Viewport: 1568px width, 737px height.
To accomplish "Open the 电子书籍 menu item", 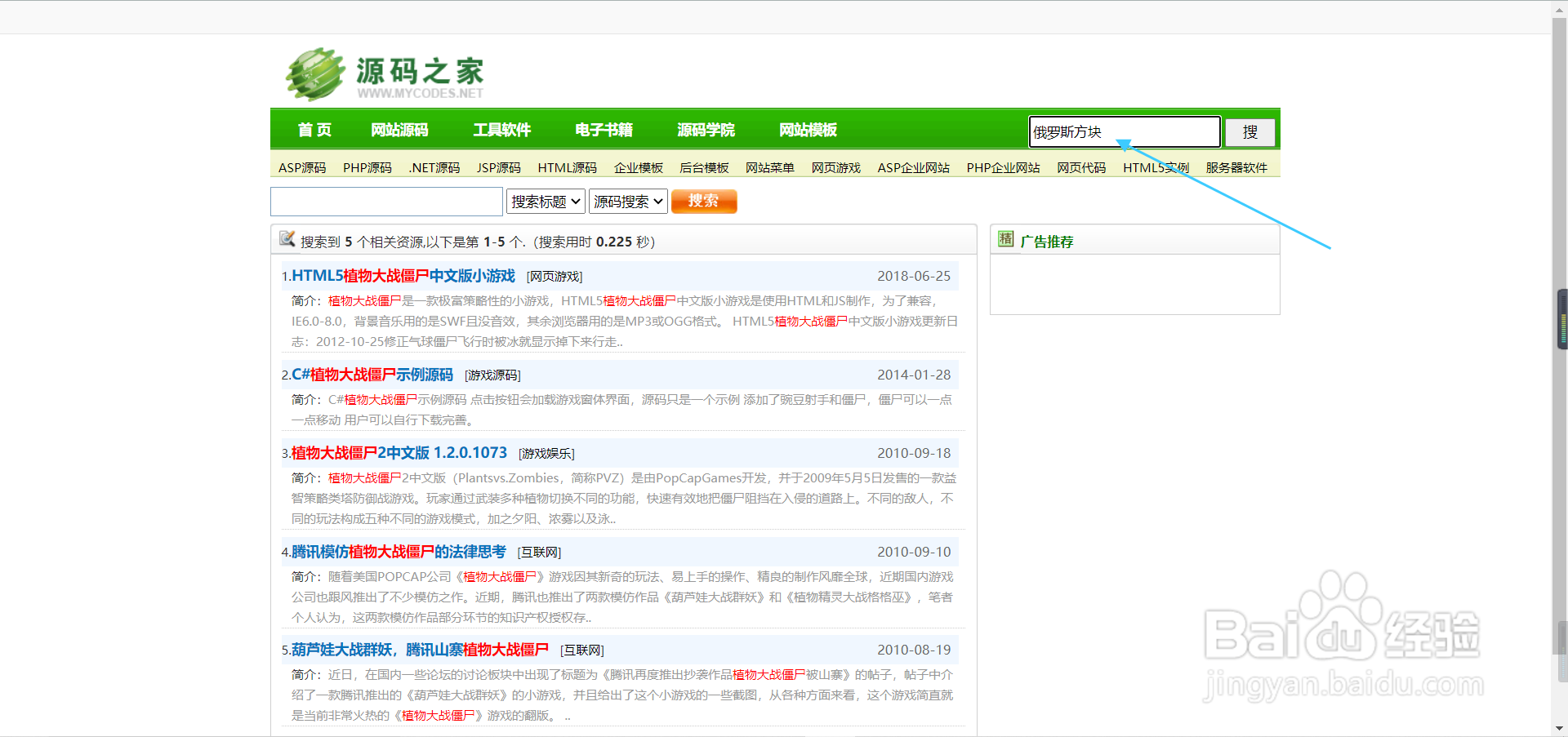I will coord(604,130).
